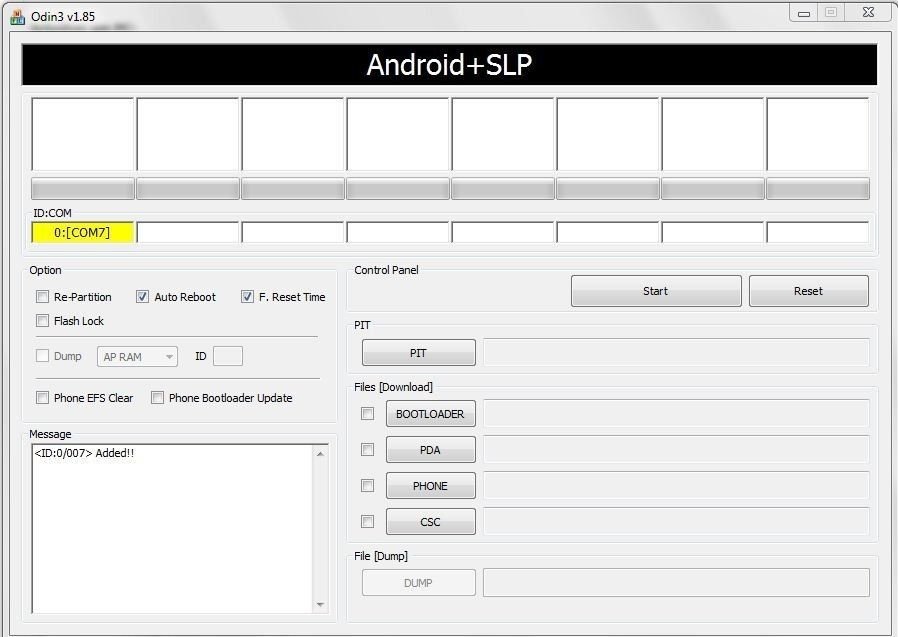
Task: Start the flashing process
Action: click(656, 291)
